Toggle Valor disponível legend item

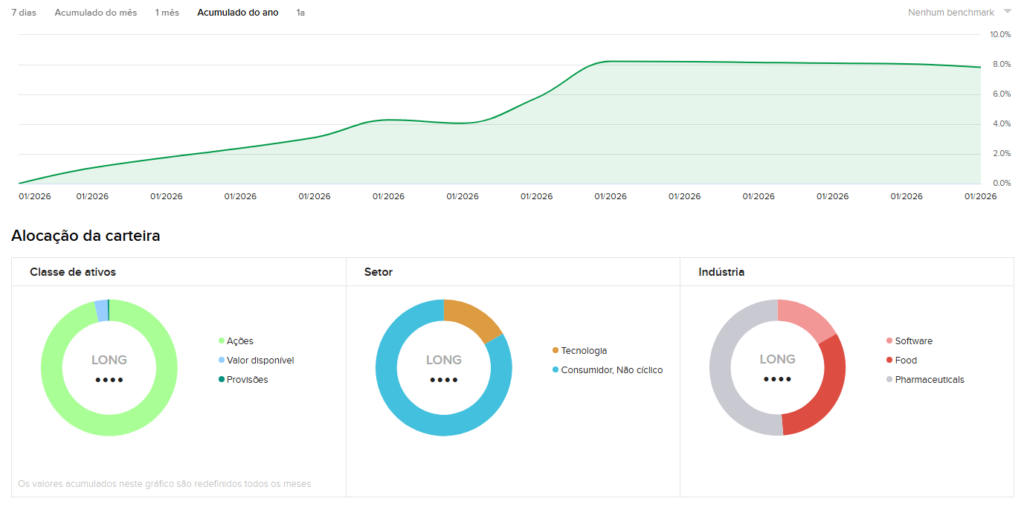259,360
